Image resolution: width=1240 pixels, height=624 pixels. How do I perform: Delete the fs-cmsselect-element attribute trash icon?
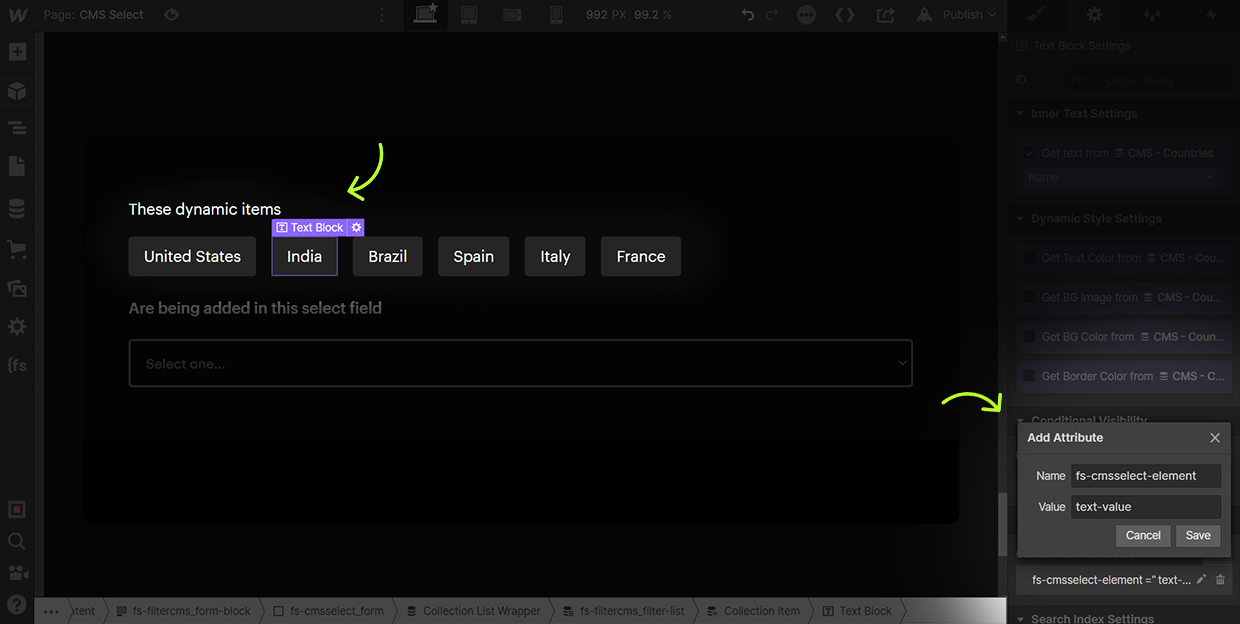(x=1220, y=579)
